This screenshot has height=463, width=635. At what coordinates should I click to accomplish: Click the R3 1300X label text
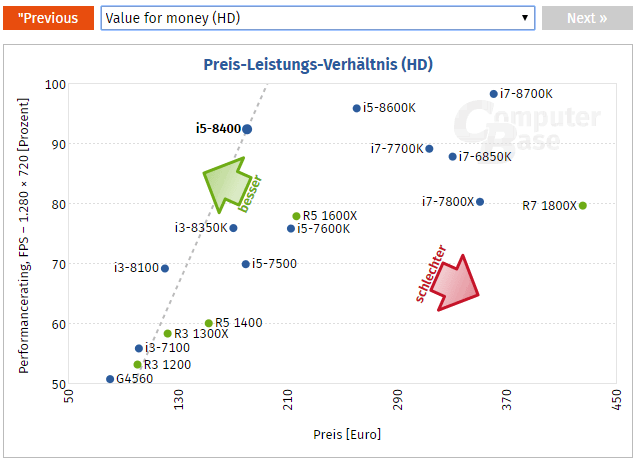(201, 334)
